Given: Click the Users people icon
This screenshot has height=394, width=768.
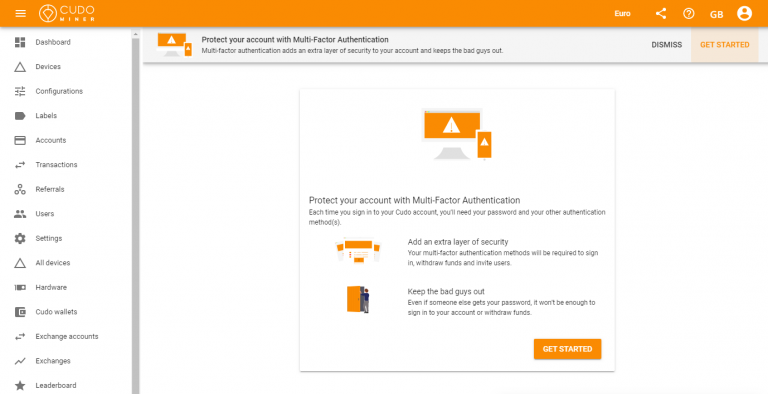Looking at the screenshot, I should [x=20, y=214].
